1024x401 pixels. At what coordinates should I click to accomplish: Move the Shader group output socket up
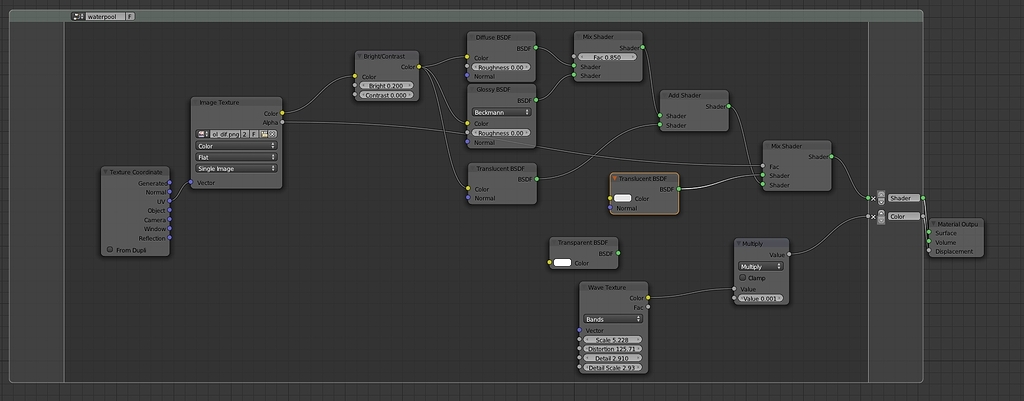(x=881, y=194)
